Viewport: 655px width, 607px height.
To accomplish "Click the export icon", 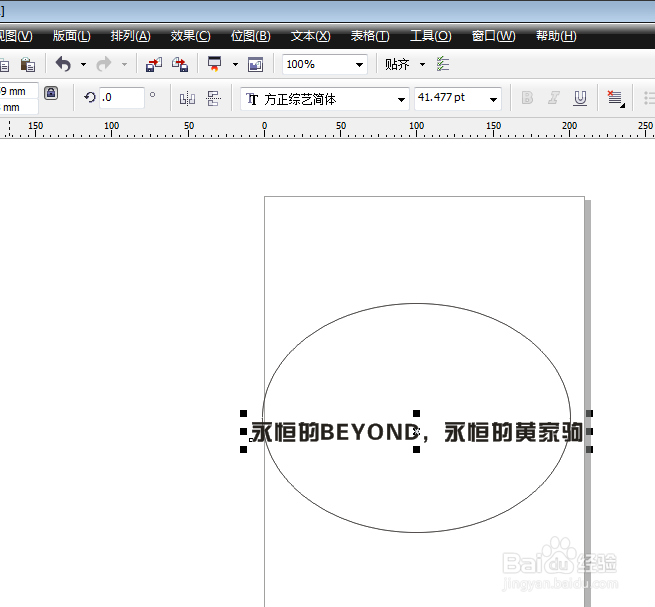I will coord(180,65).
